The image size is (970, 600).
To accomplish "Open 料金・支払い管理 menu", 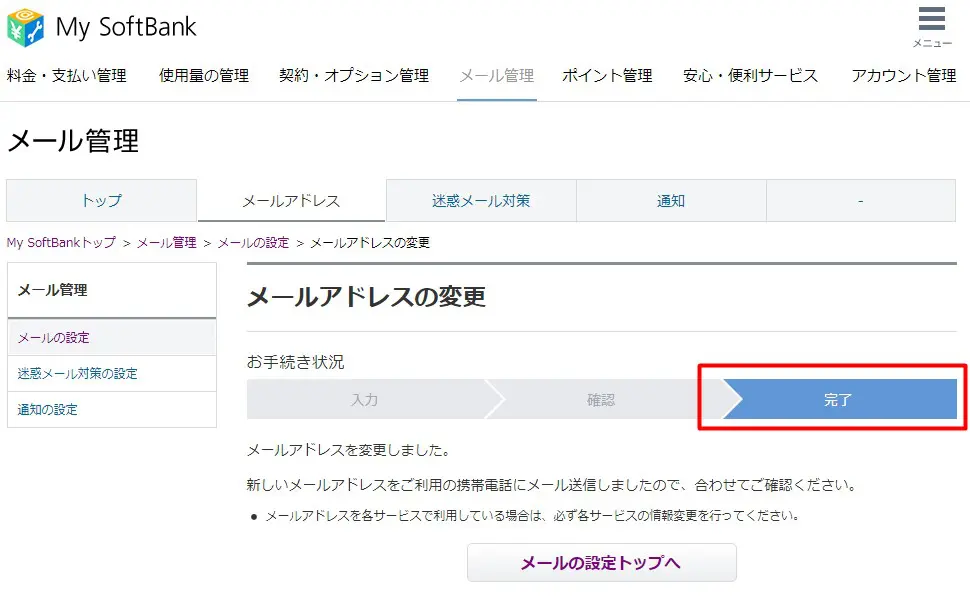I will pos(67,76).
